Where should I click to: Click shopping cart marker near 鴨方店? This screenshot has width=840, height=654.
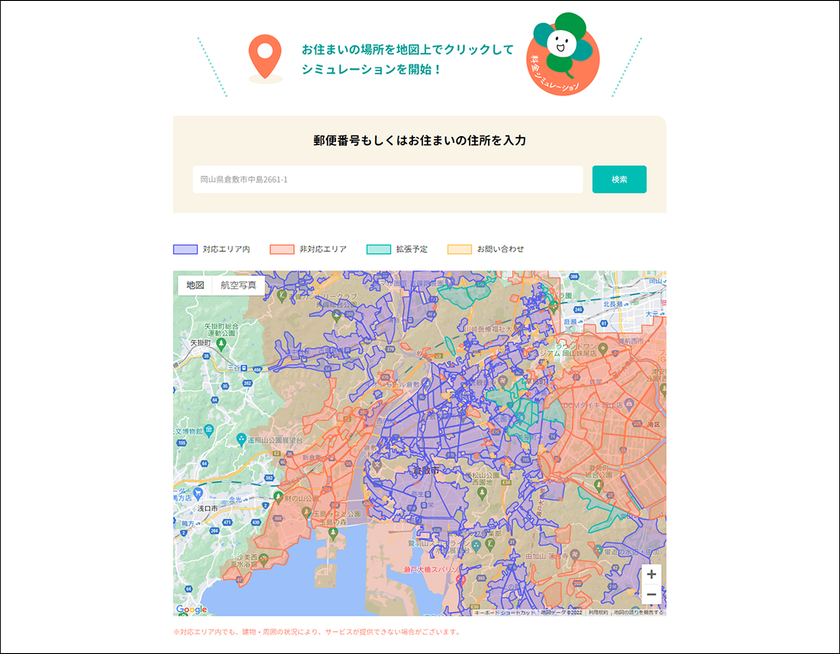(198, 492)
